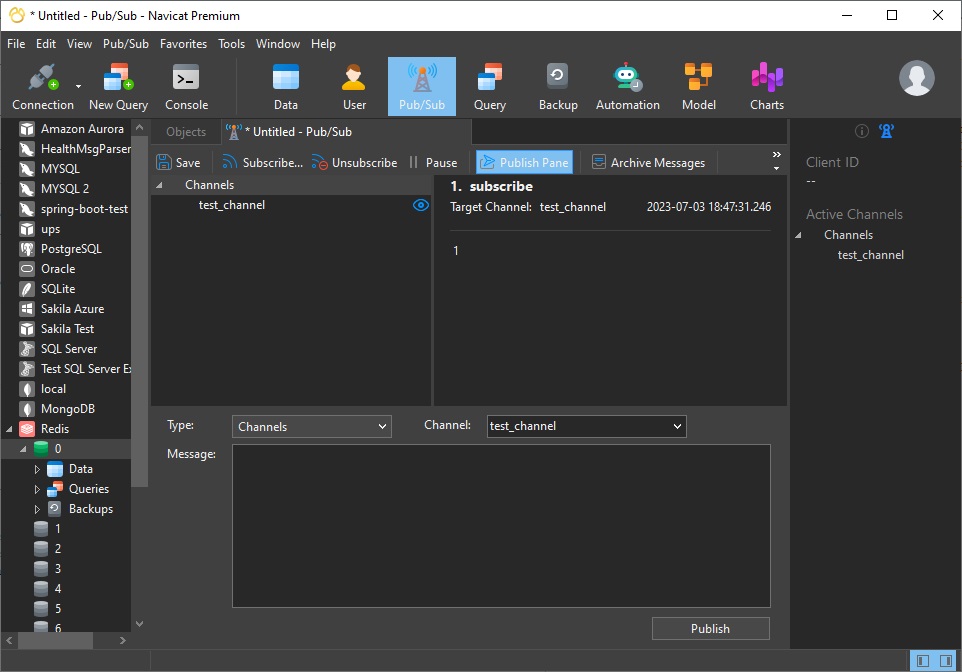
Task: Open the info icon in right panel
Action: tap(862, 131)
